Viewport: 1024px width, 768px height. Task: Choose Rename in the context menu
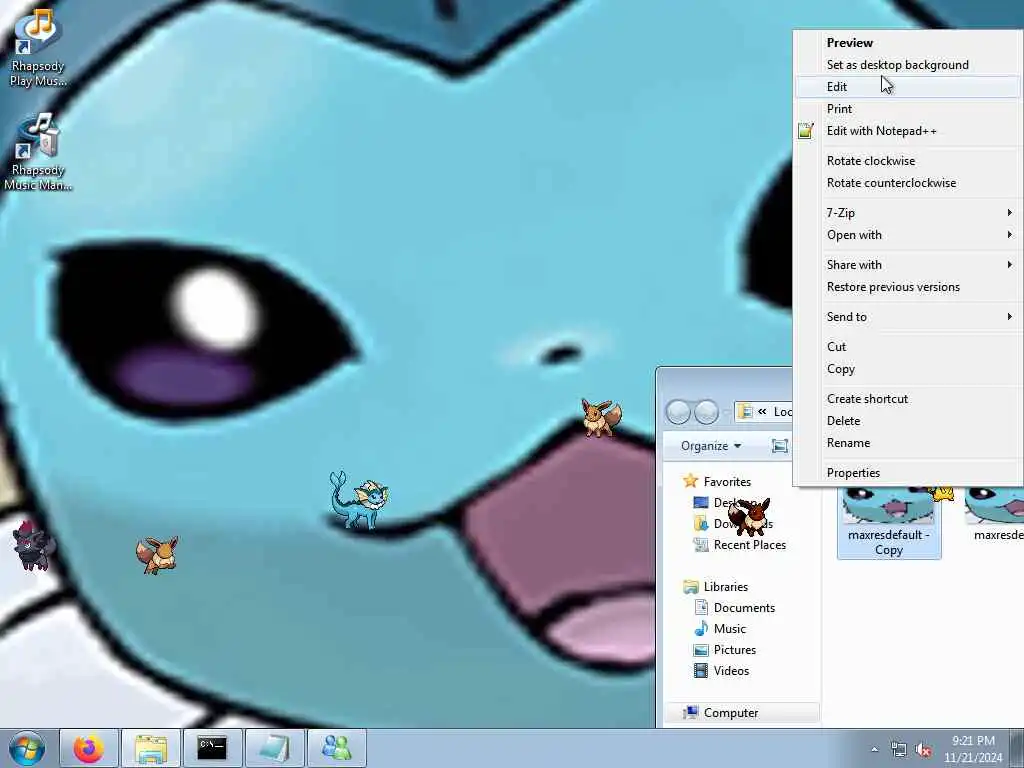pos(908,443)
